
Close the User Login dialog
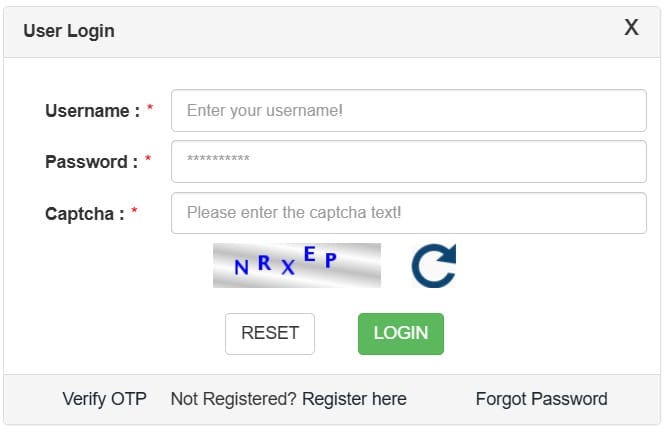pos(631,28)
